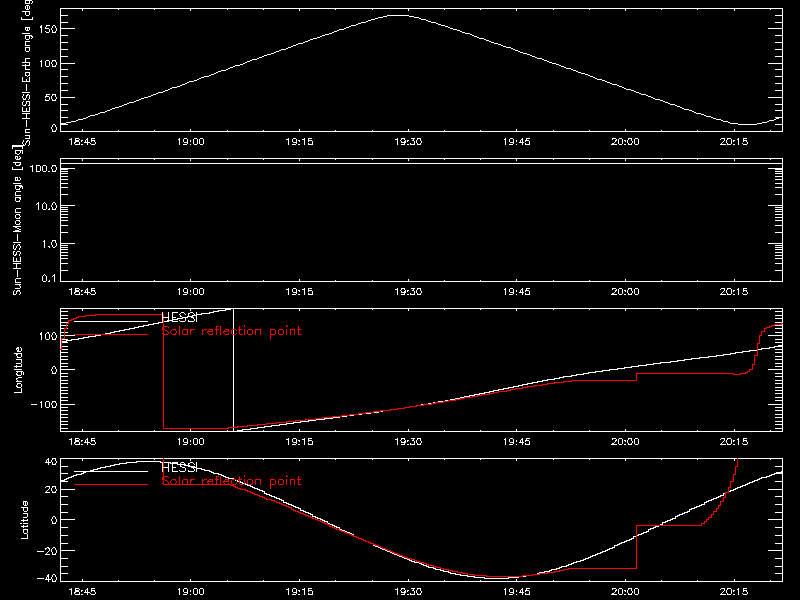Click the 100.0 tick on Moon angle axis

[43, 168]
